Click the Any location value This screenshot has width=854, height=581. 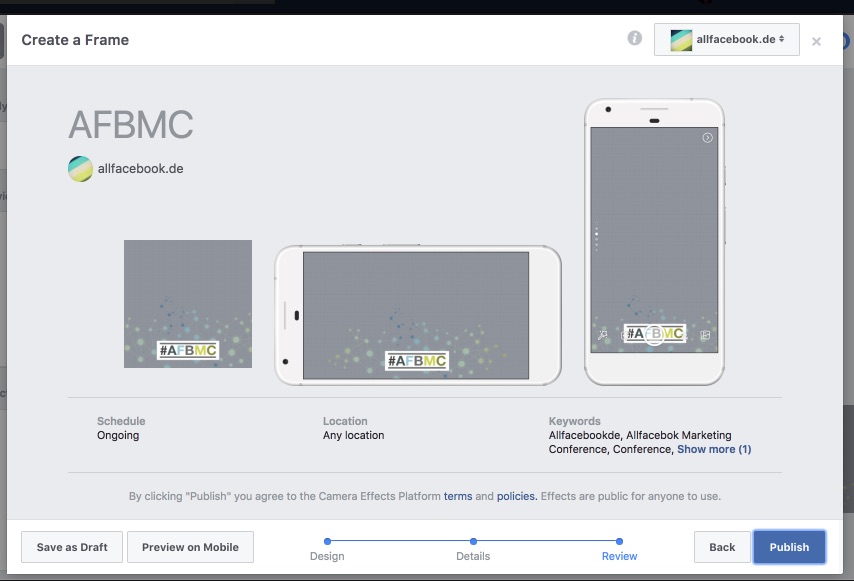pos(353,435)
